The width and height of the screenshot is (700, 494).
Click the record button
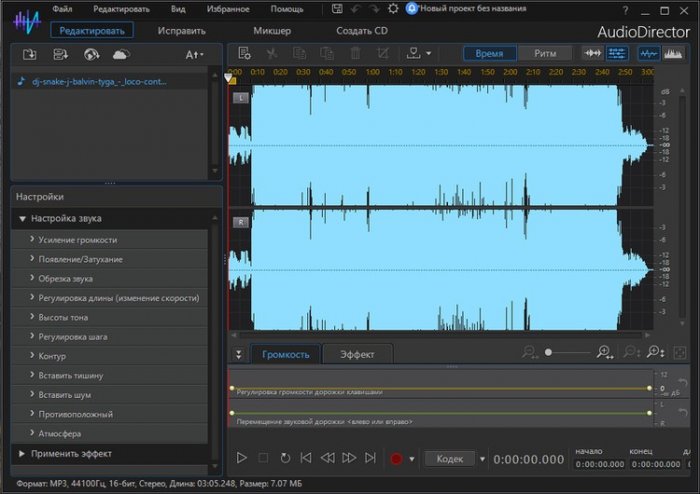click(396, 458)
